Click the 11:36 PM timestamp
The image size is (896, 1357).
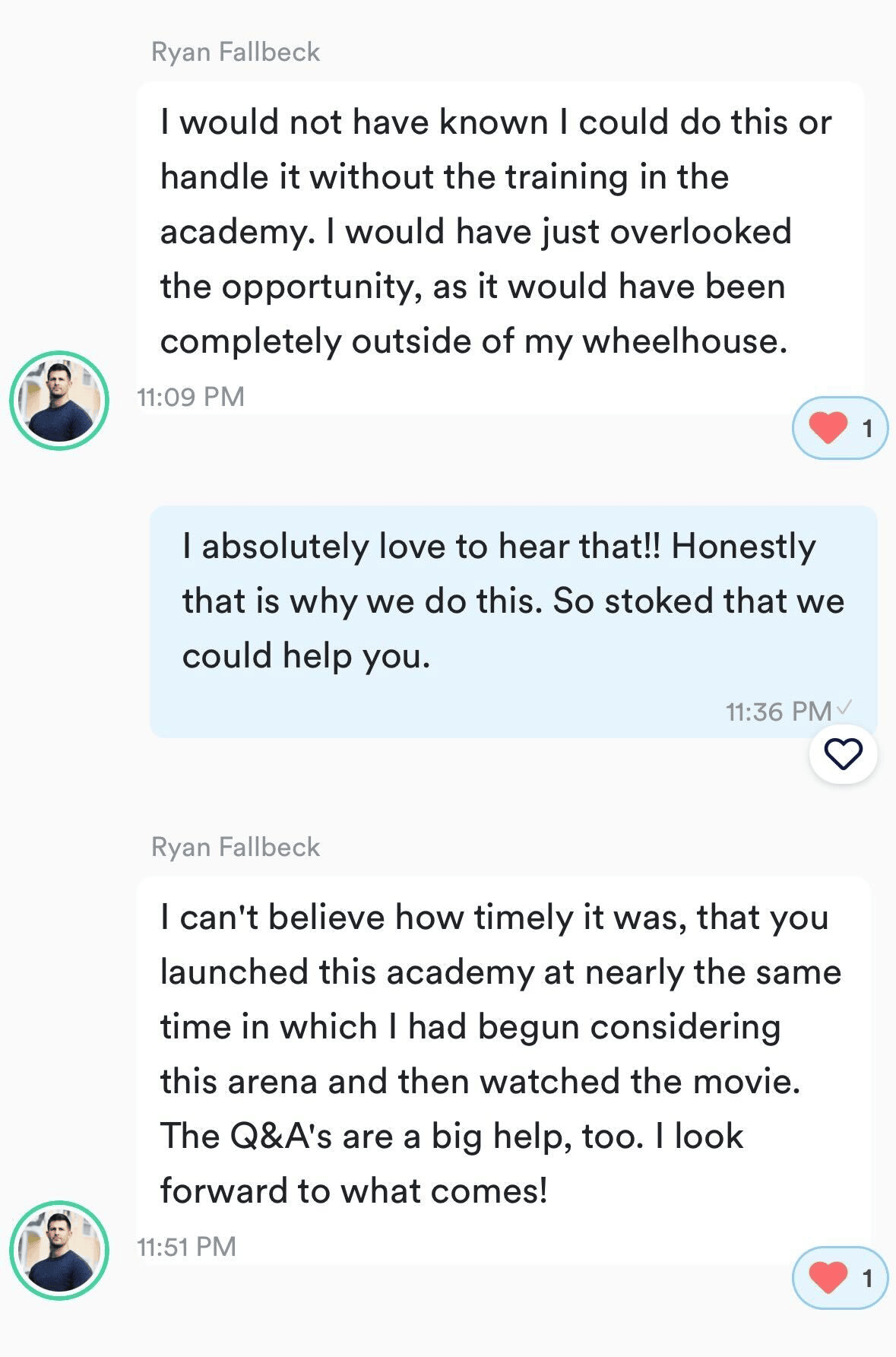pos(777,712)
